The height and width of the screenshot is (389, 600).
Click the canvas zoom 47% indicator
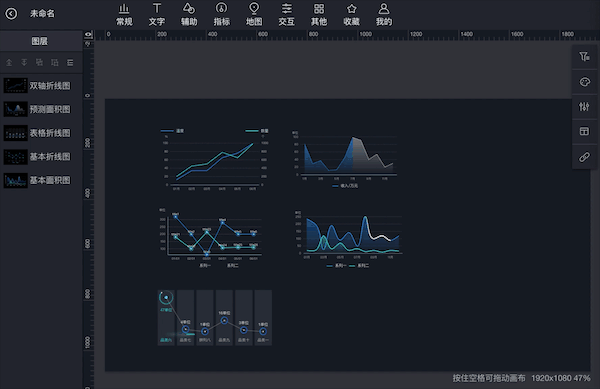(x=582, y=378)
